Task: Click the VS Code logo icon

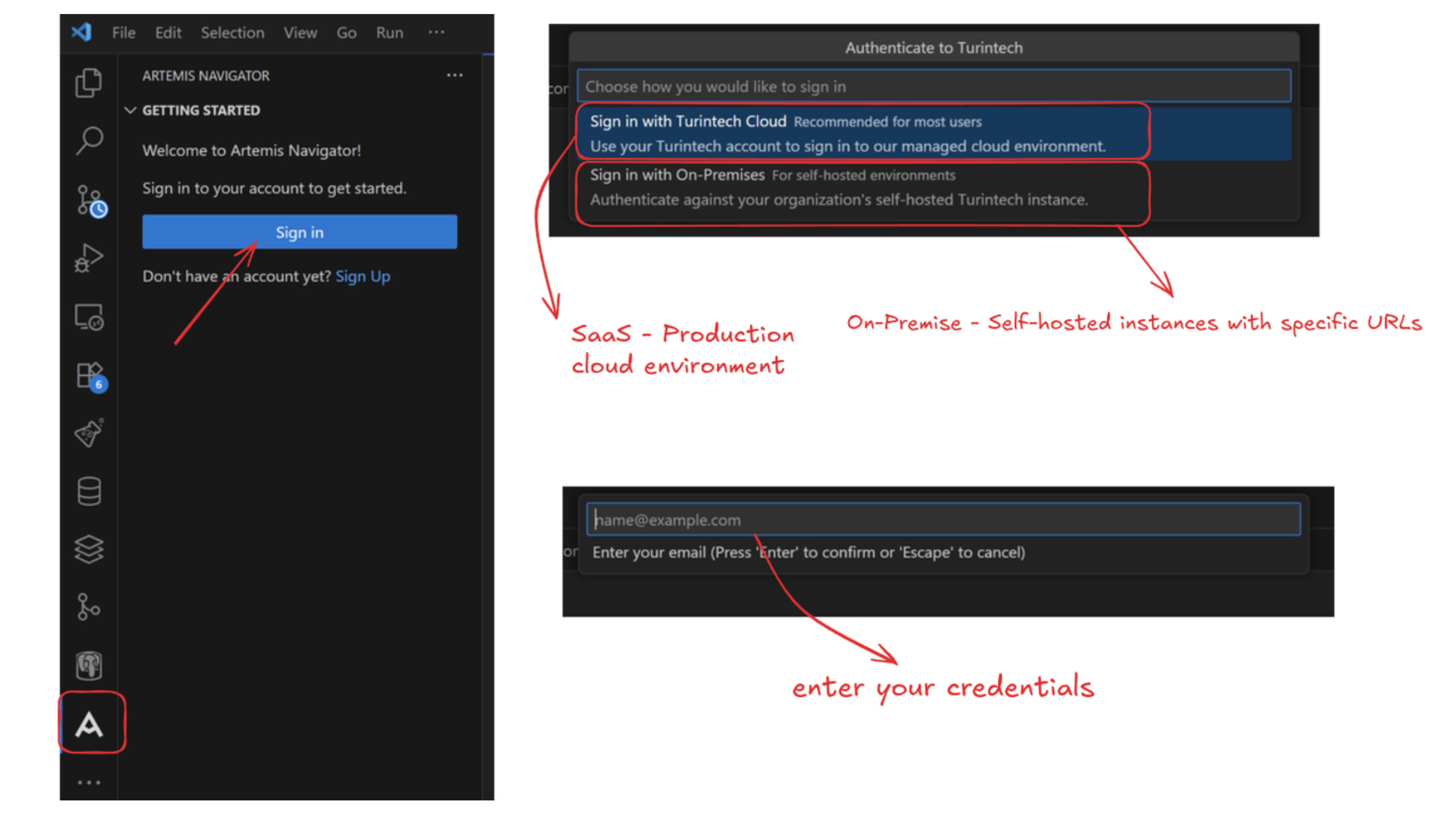Action: tap(82, 32)
